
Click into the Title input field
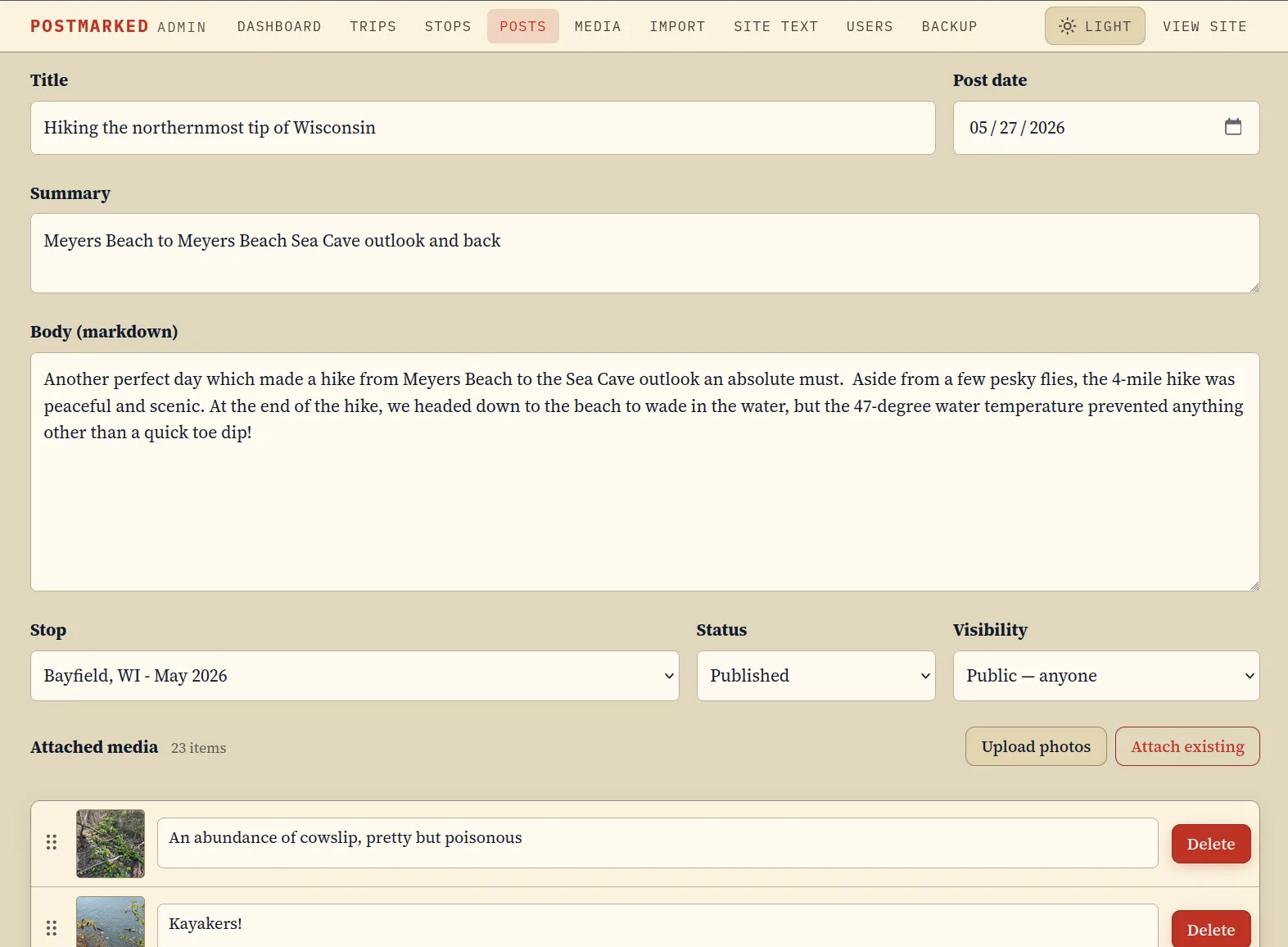point(483,128)
